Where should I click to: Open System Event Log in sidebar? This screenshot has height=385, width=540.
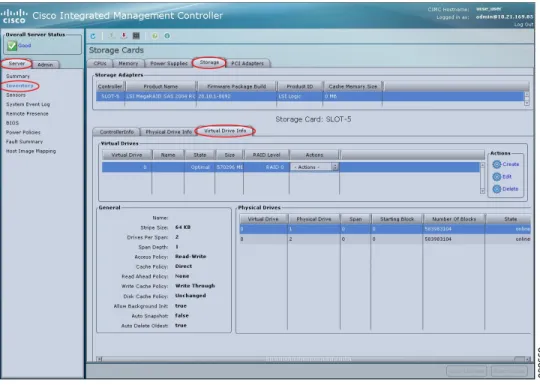pos(28,104)
